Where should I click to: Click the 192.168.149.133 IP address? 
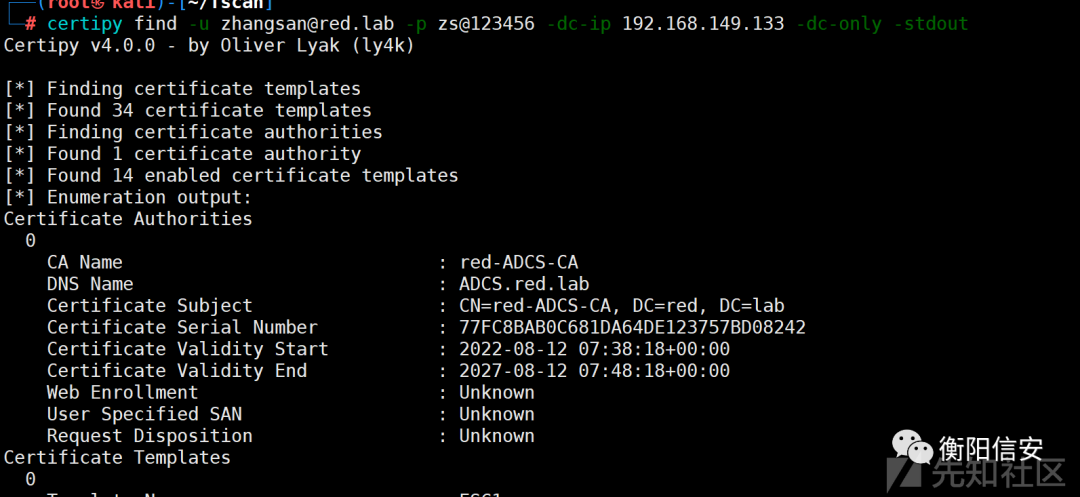coord(703,24)
